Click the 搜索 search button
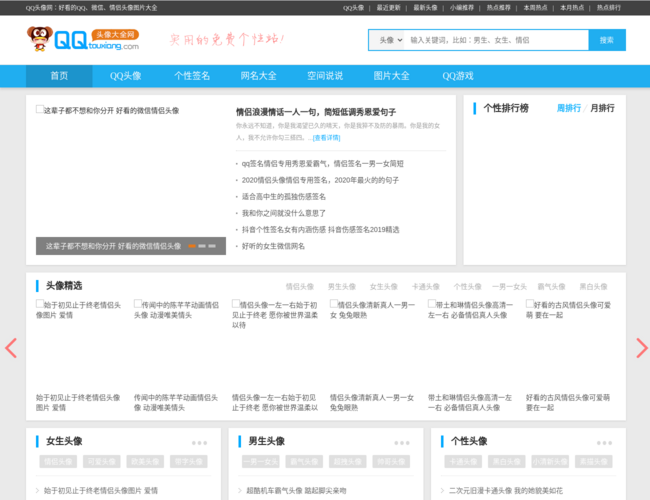Image resolution: width=650 pixels, height=500 pixels. [607, 40]
